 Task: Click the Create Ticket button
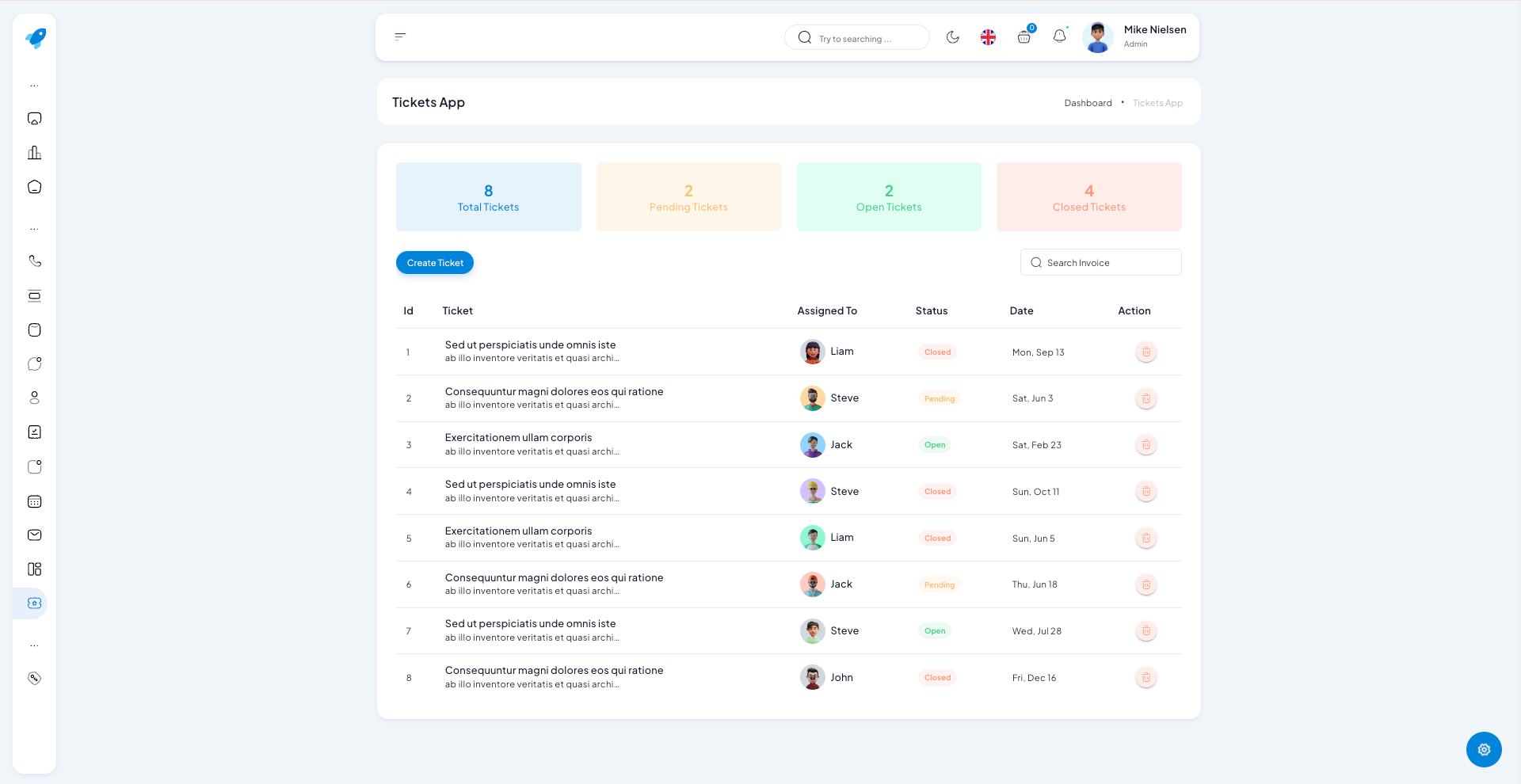point(434,262)
